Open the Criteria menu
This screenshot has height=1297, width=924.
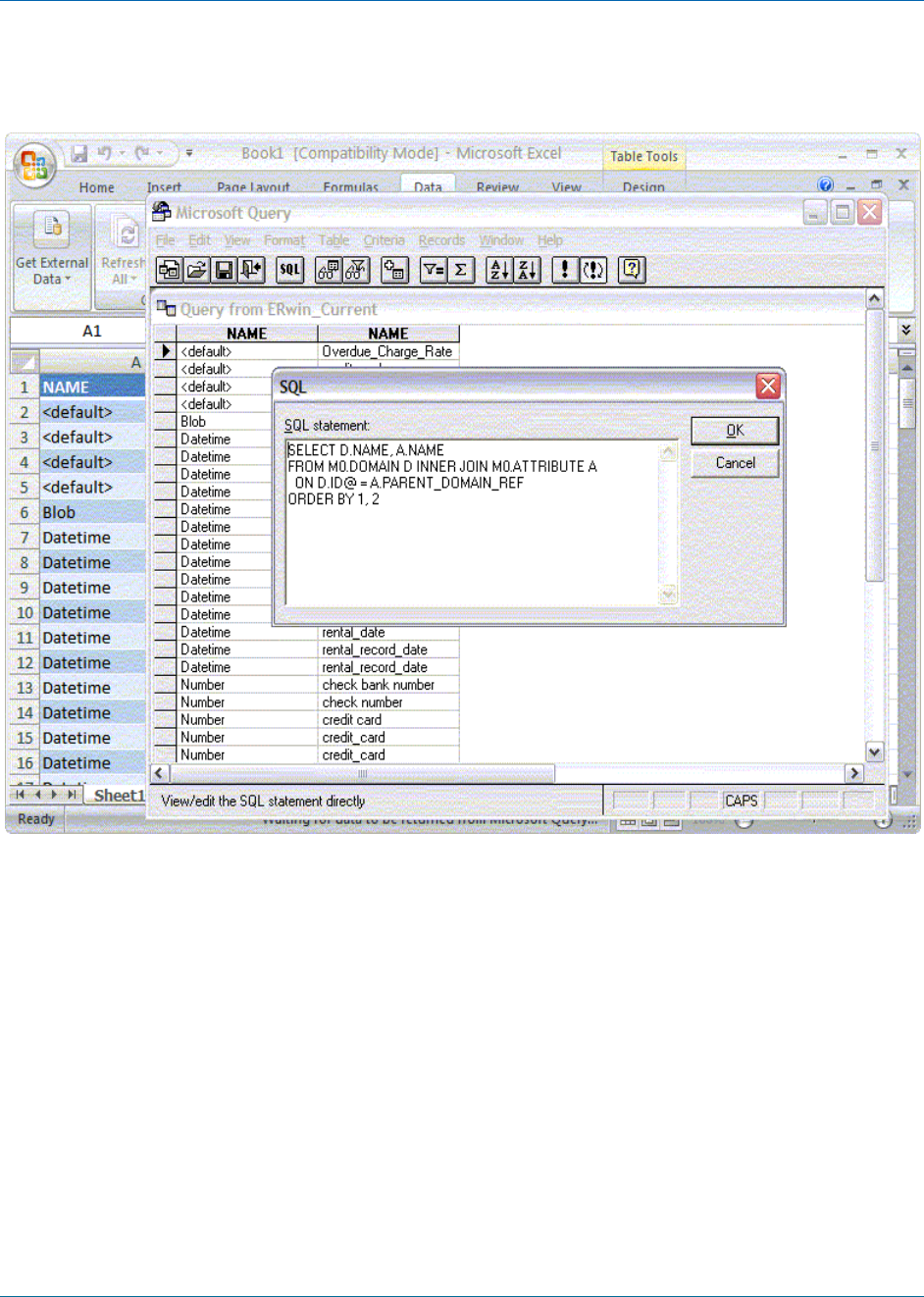[384, 240]
